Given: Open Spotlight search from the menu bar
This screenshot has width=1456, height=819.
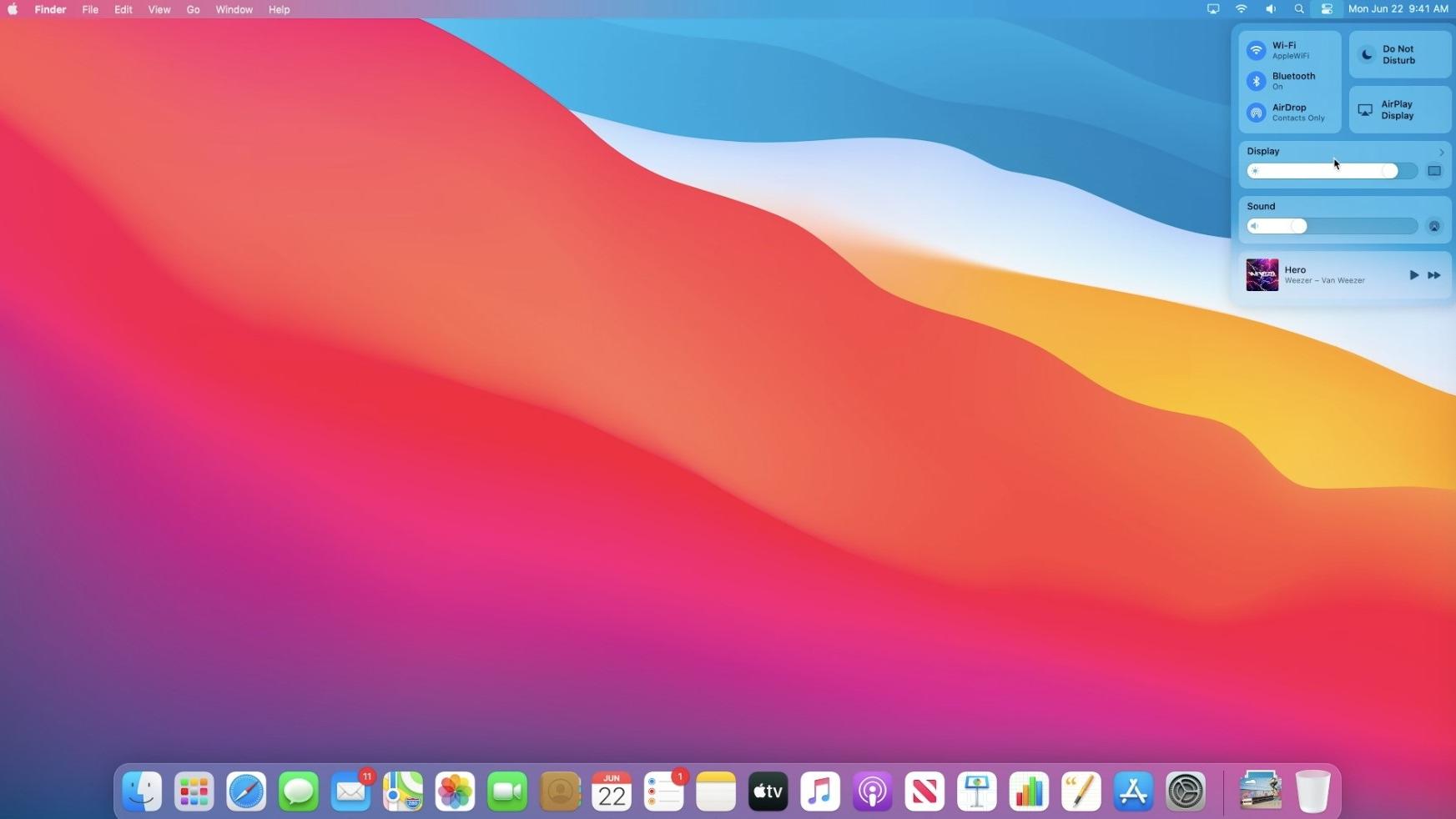Looking at the screenshot, I should coord(1298,9).
